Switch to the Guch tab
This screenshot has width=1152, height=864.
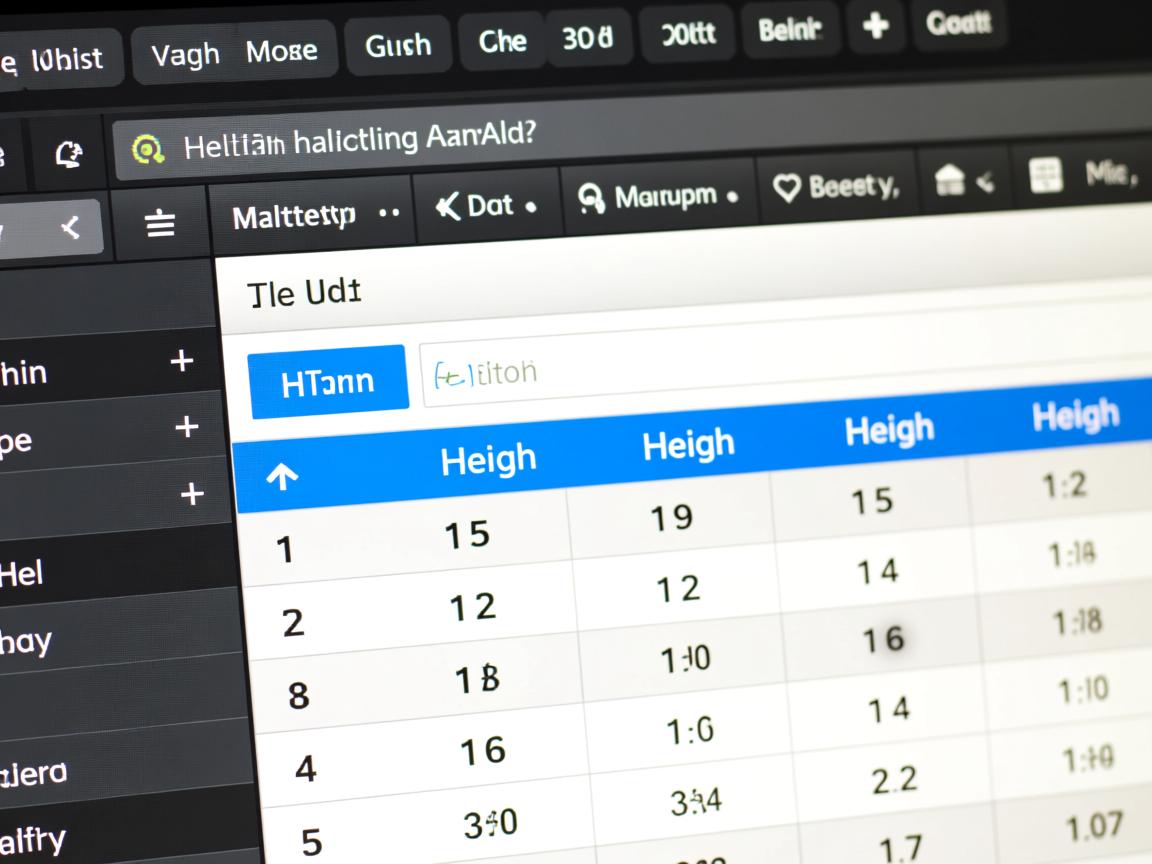(x=398, y=45)
